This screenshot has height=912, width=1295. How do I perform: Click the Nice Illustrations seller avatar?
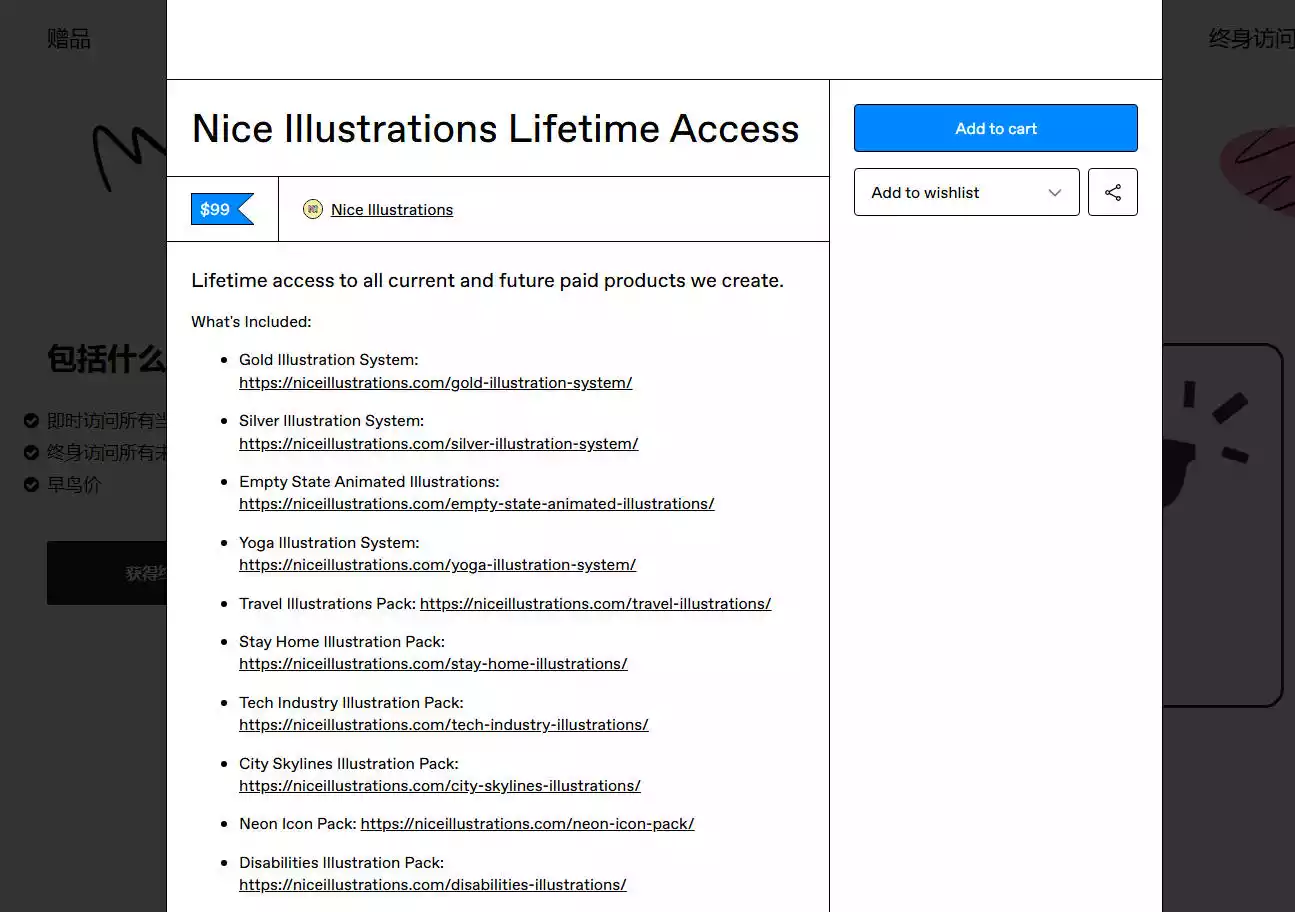pyautogui.click(x=313, y=209)
